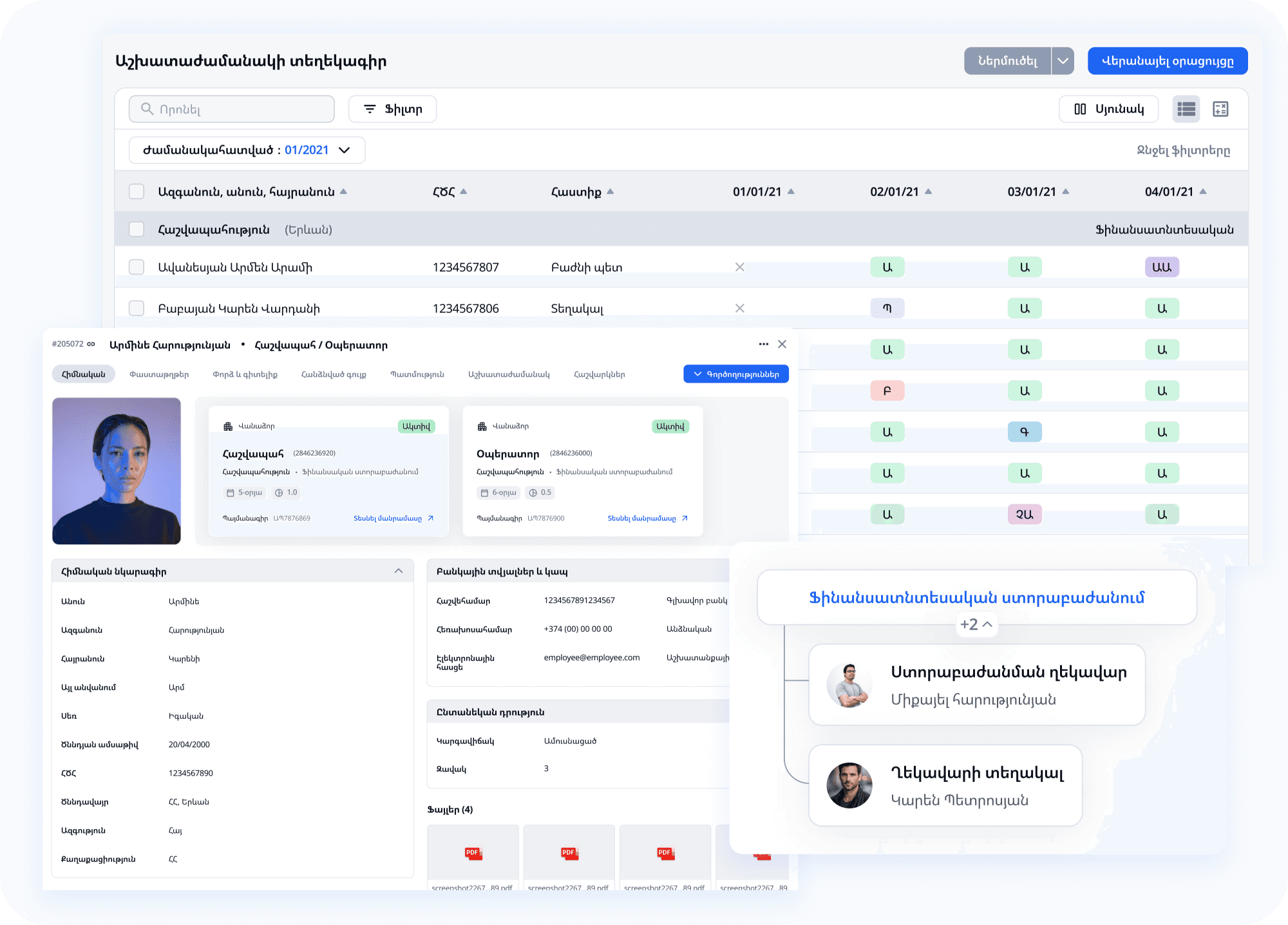Image resolution: width=1288 pixels, height=925 pixels.
Task: Click the purple ԱԱ status cell
Action: coord(1161,267)
